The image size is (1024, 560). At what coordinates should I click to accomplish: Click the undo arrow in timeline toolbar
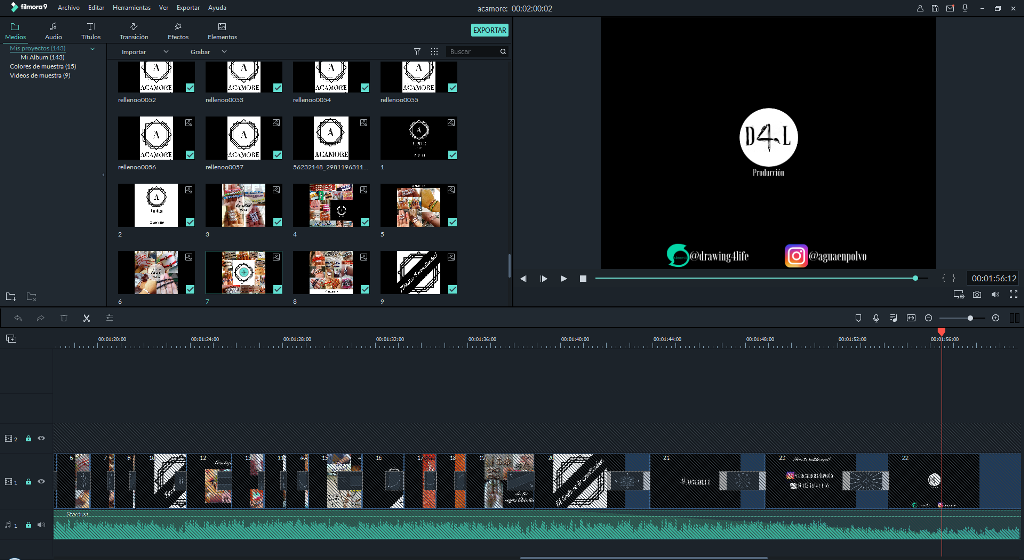click(x=18, y=318)
